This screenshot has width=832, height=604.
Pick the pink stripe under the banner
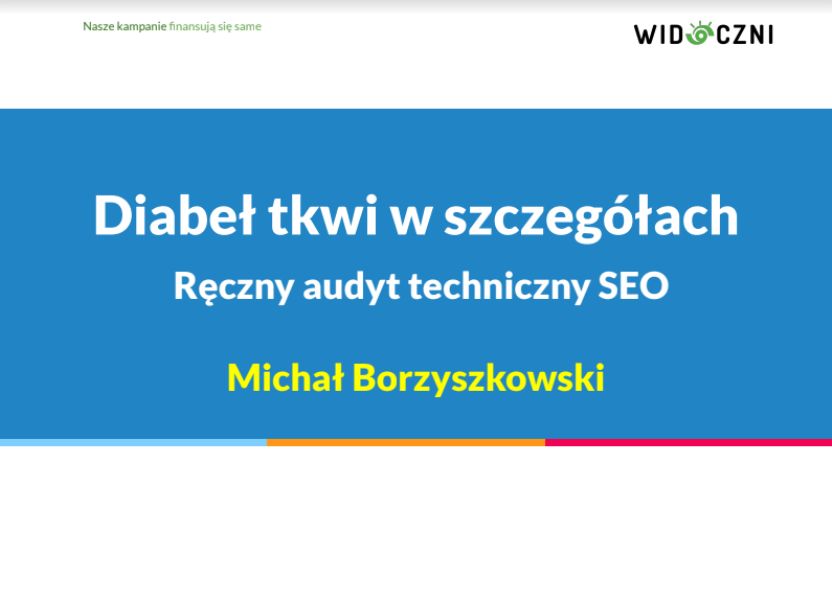688,441
